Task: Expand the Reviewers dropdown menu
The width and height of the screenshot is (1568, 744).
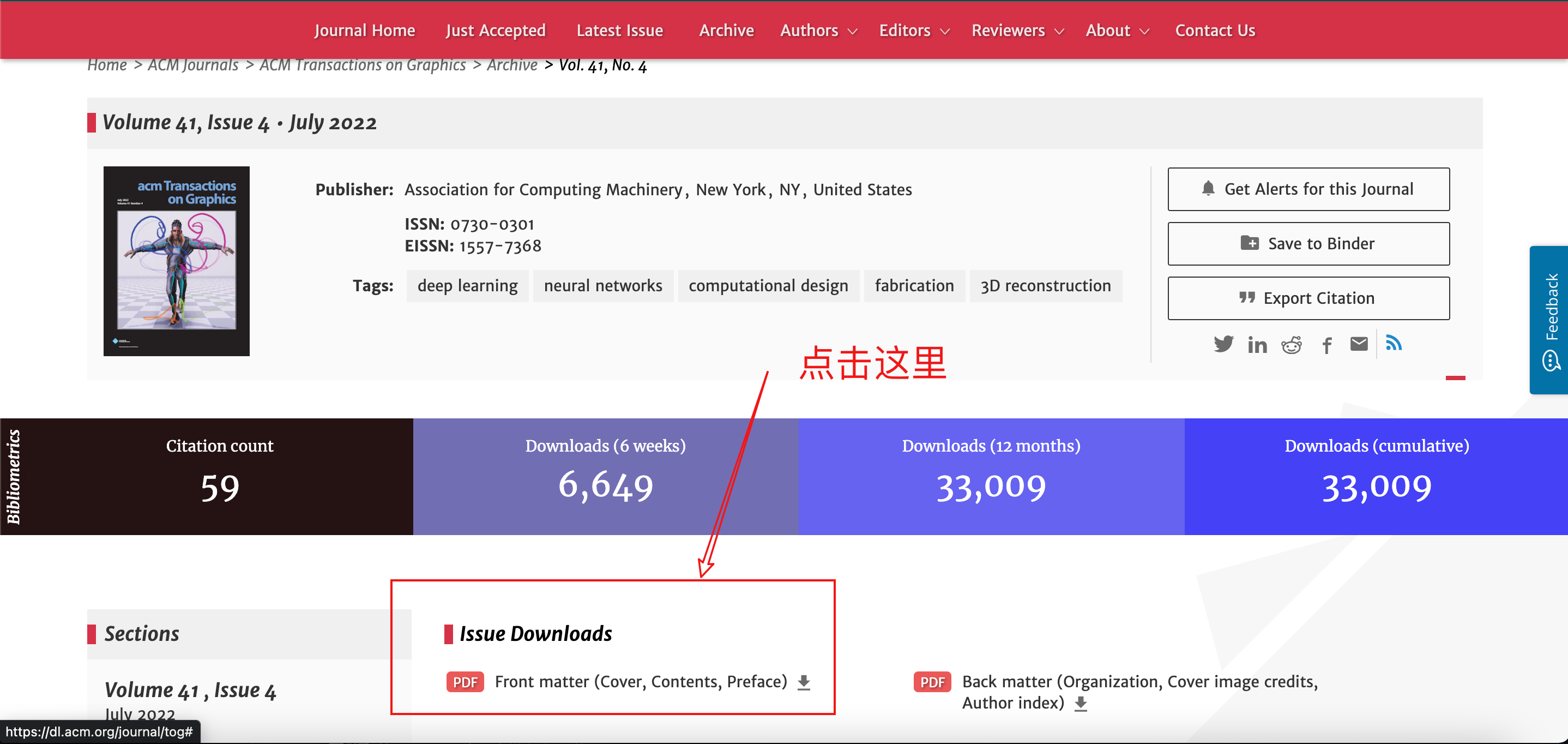Action: (1018, 31)
